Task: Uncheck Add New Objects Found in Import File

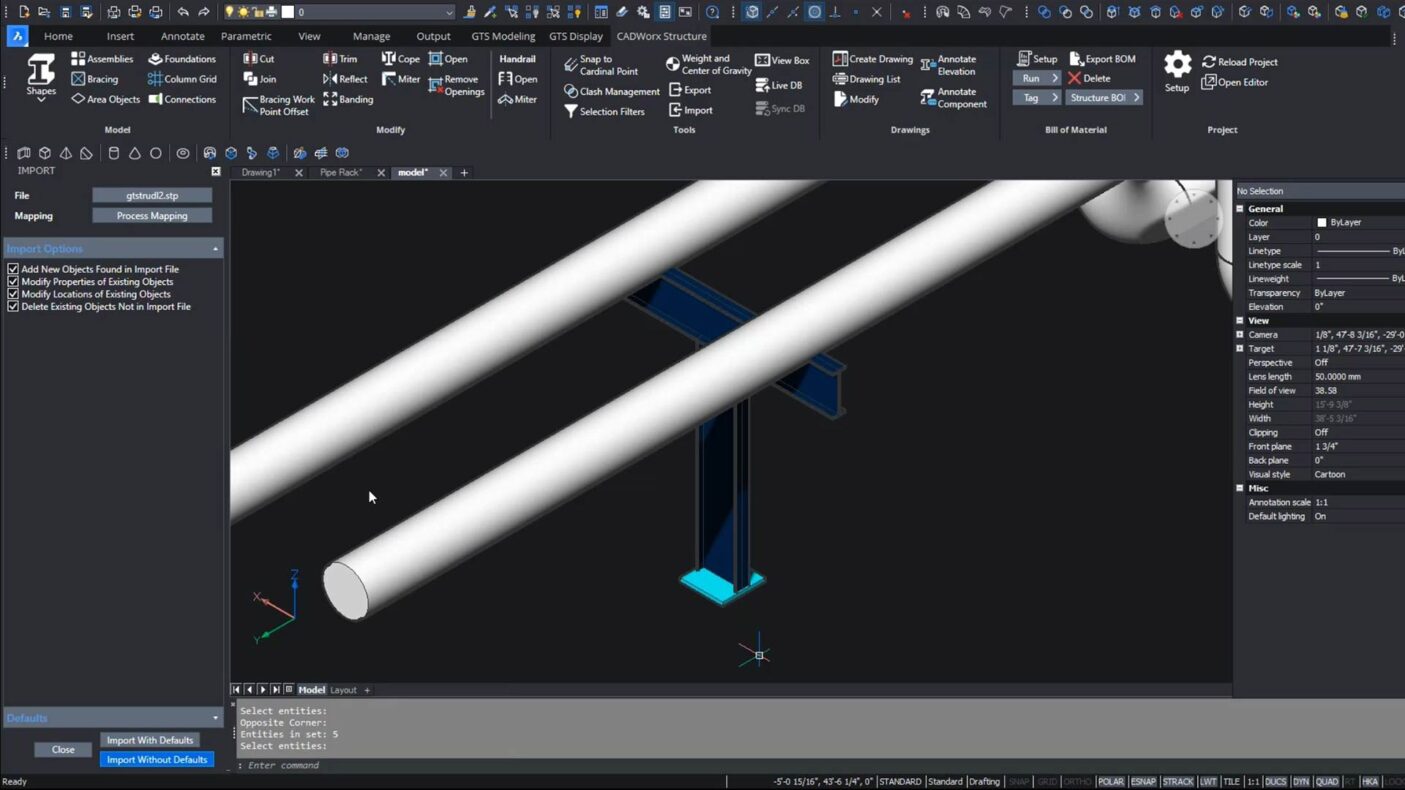Action: coord(13,269)
